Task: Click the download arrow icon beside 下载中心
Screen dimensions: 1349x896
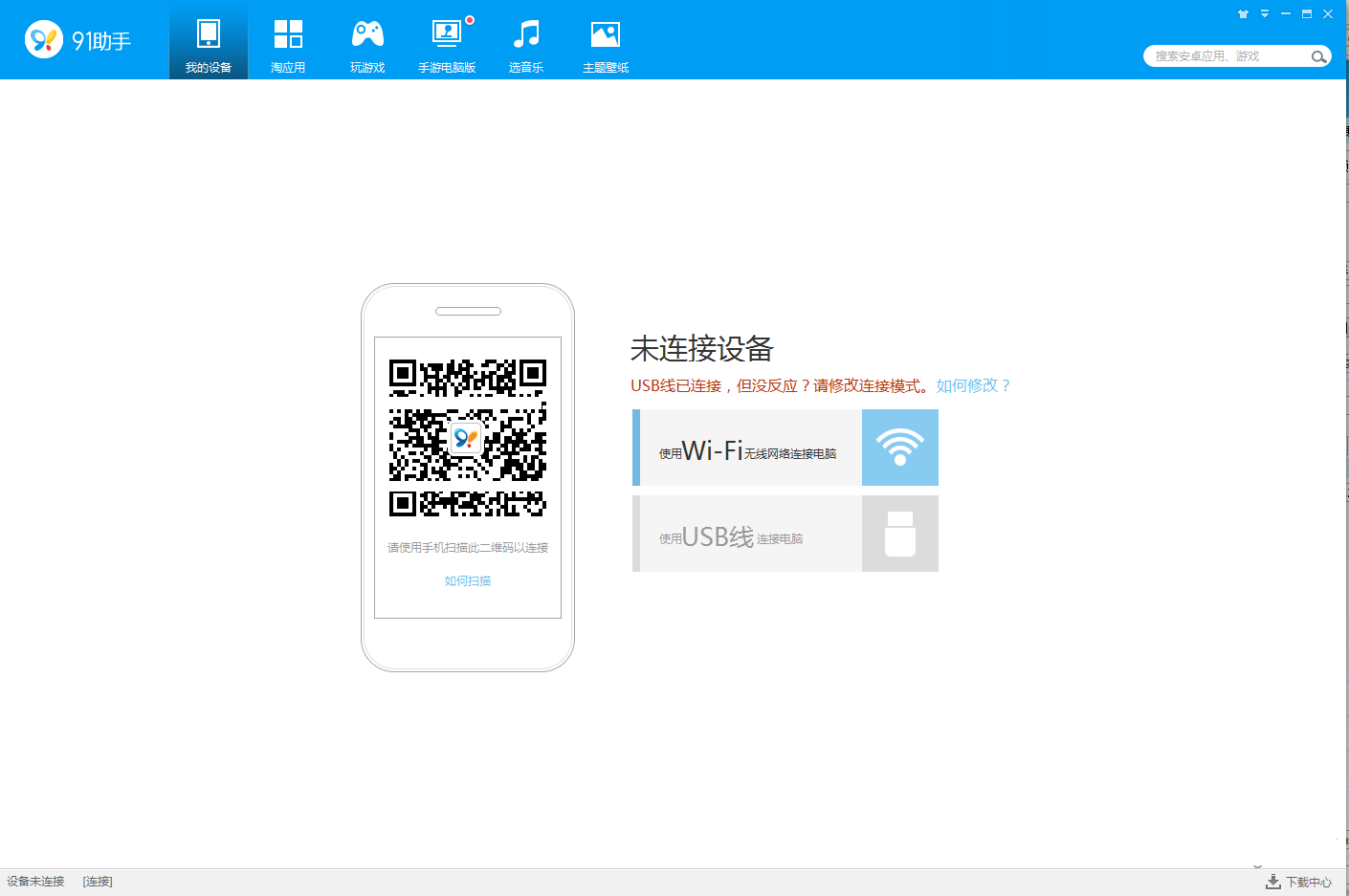Action: pyautogui.click(x=1273, y=882)
